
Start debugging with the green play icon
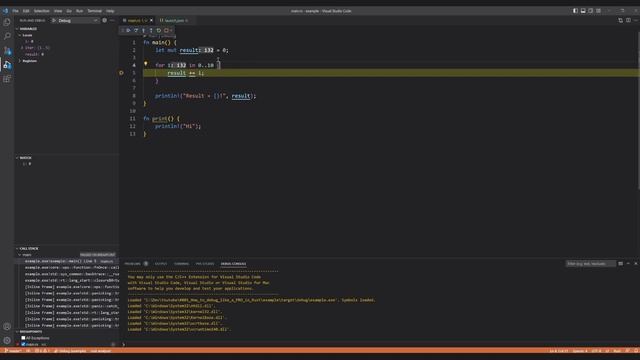[x=54, y=20]
